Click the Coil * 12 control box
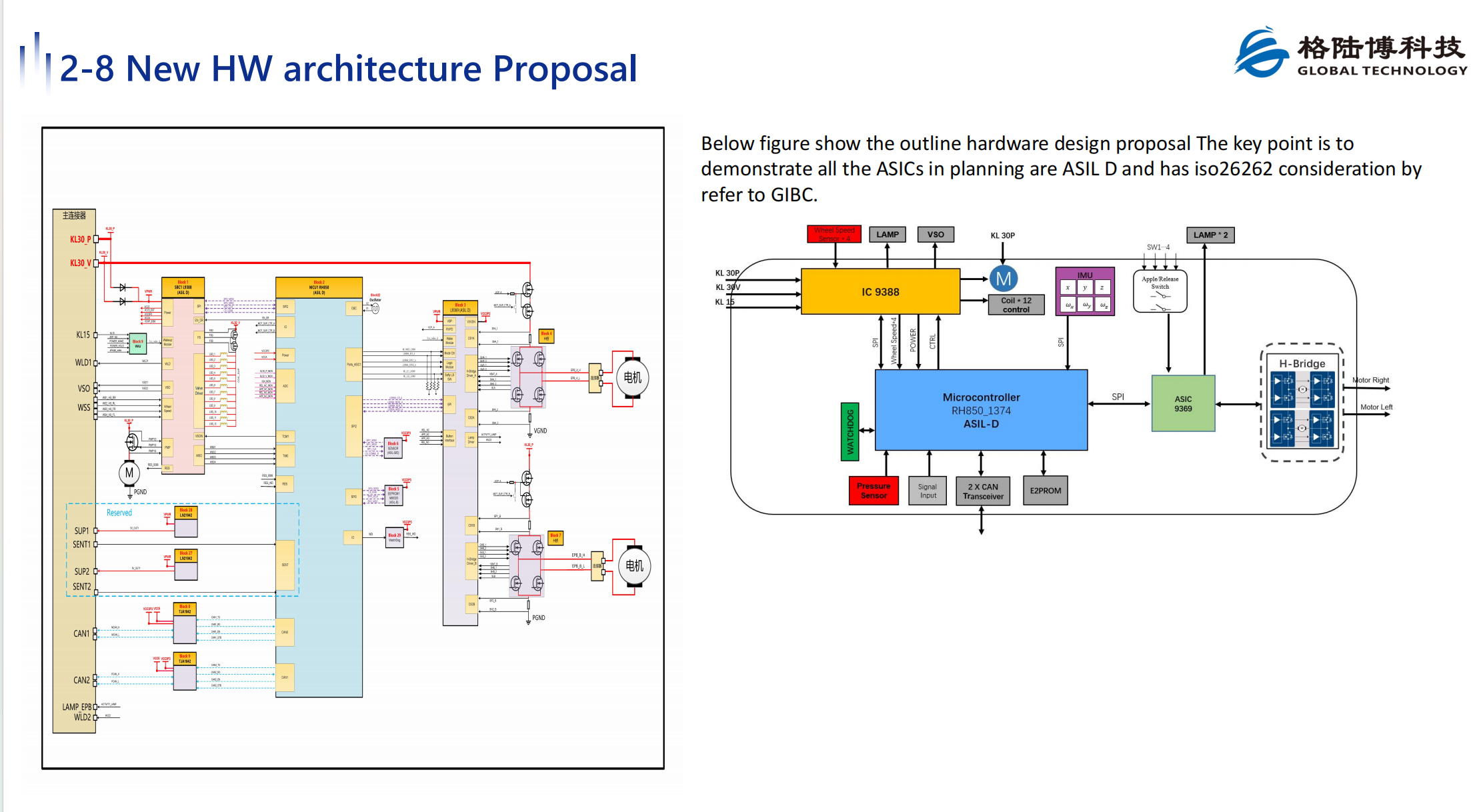The width and height of the screenshot is (1471, 812). click(x=1016, y=305)
